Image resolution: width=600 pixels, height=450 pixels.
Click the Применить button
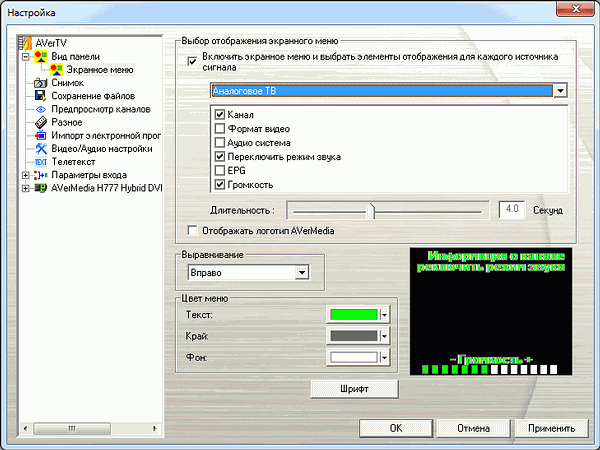551,428
